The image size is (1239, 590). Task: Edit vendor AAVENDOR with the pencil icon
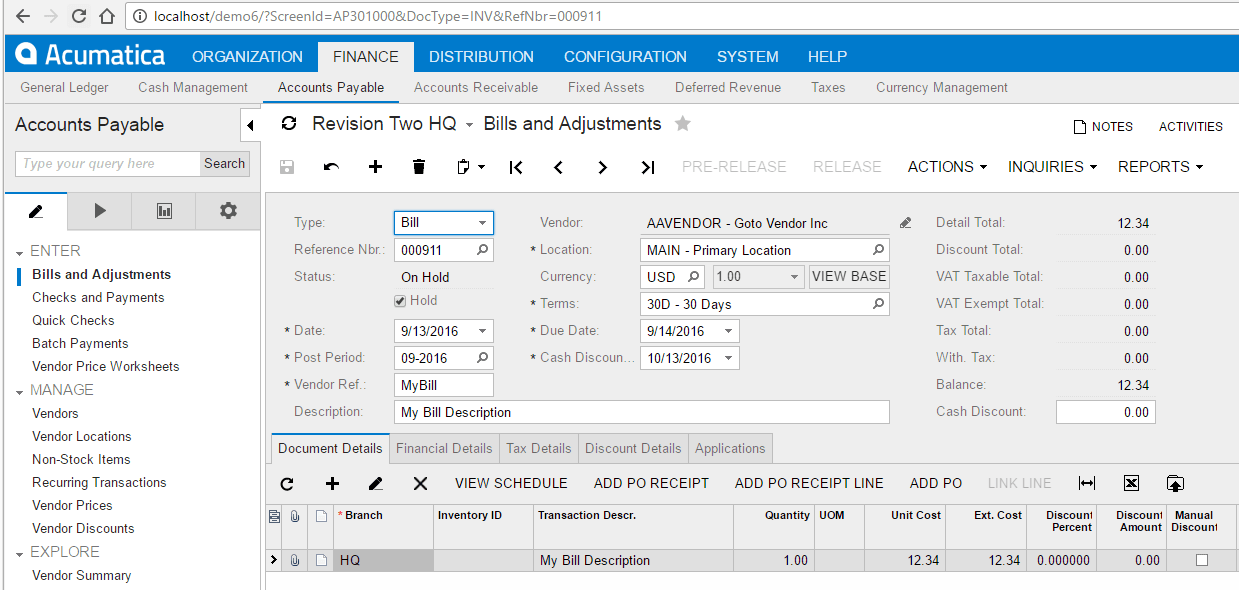[905, 223]
